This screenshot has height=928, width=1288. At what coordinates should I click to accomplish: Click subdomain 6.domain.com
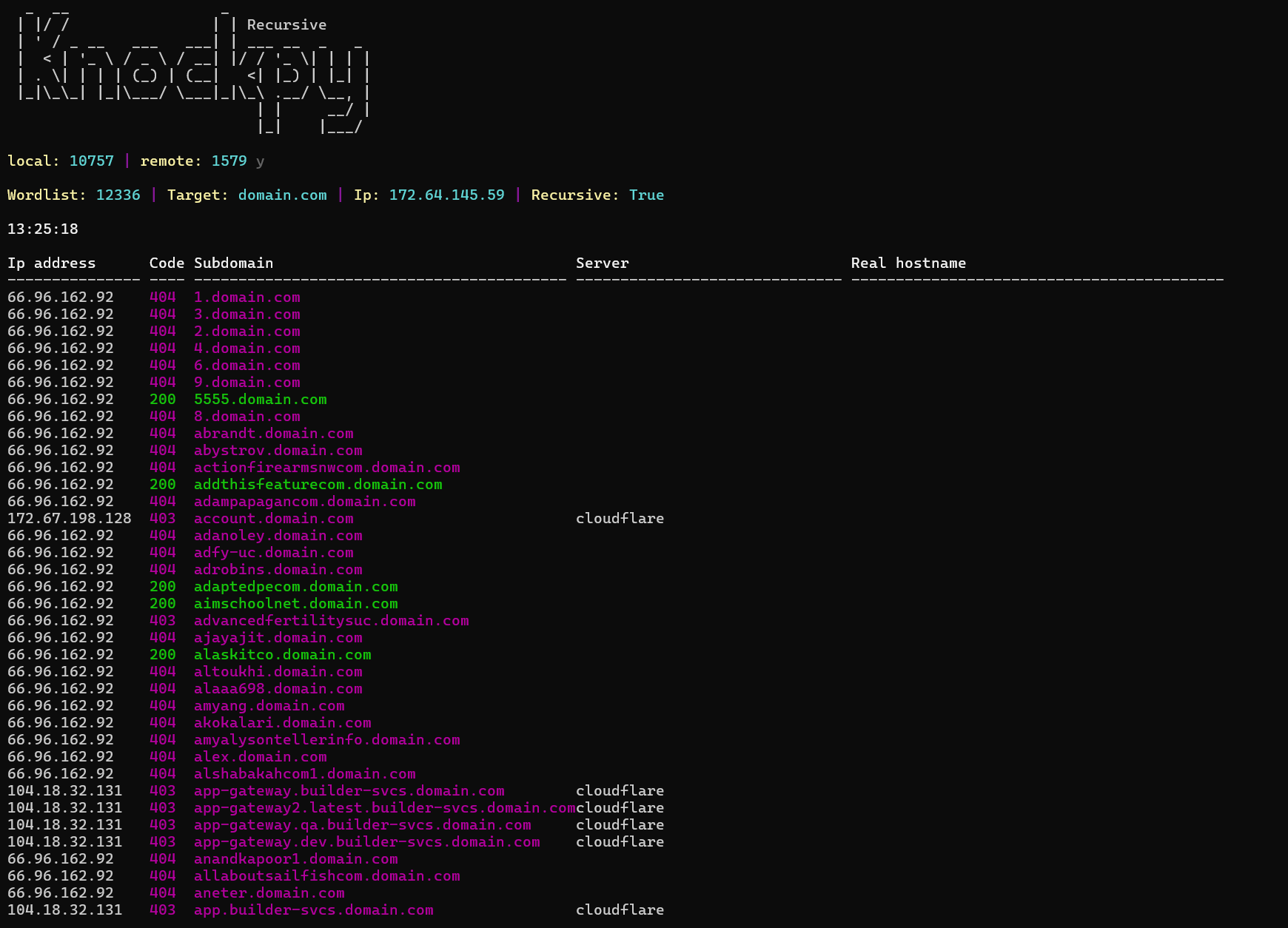[x=247, y=365]
